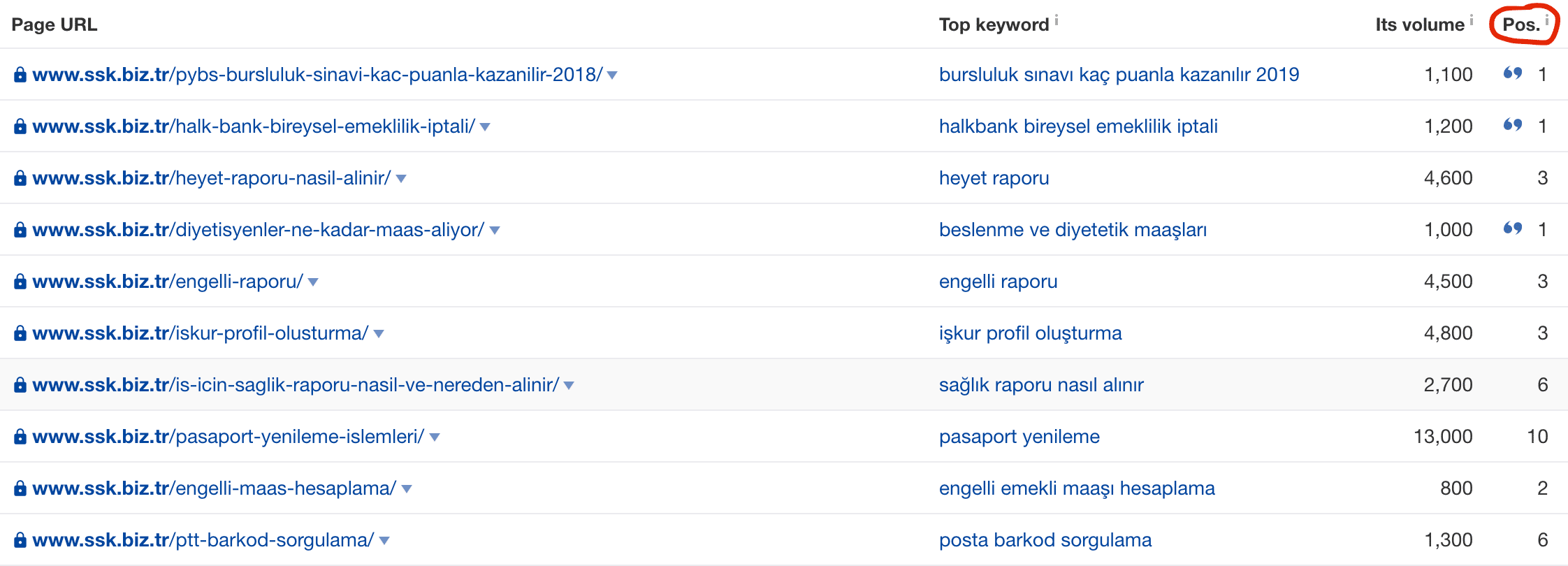Viewport: 1568px width, 566px height.
Task: Open the diyetisyenler-ne-kadar-maas-aliyor page link
Action: (x=259, y=230)
